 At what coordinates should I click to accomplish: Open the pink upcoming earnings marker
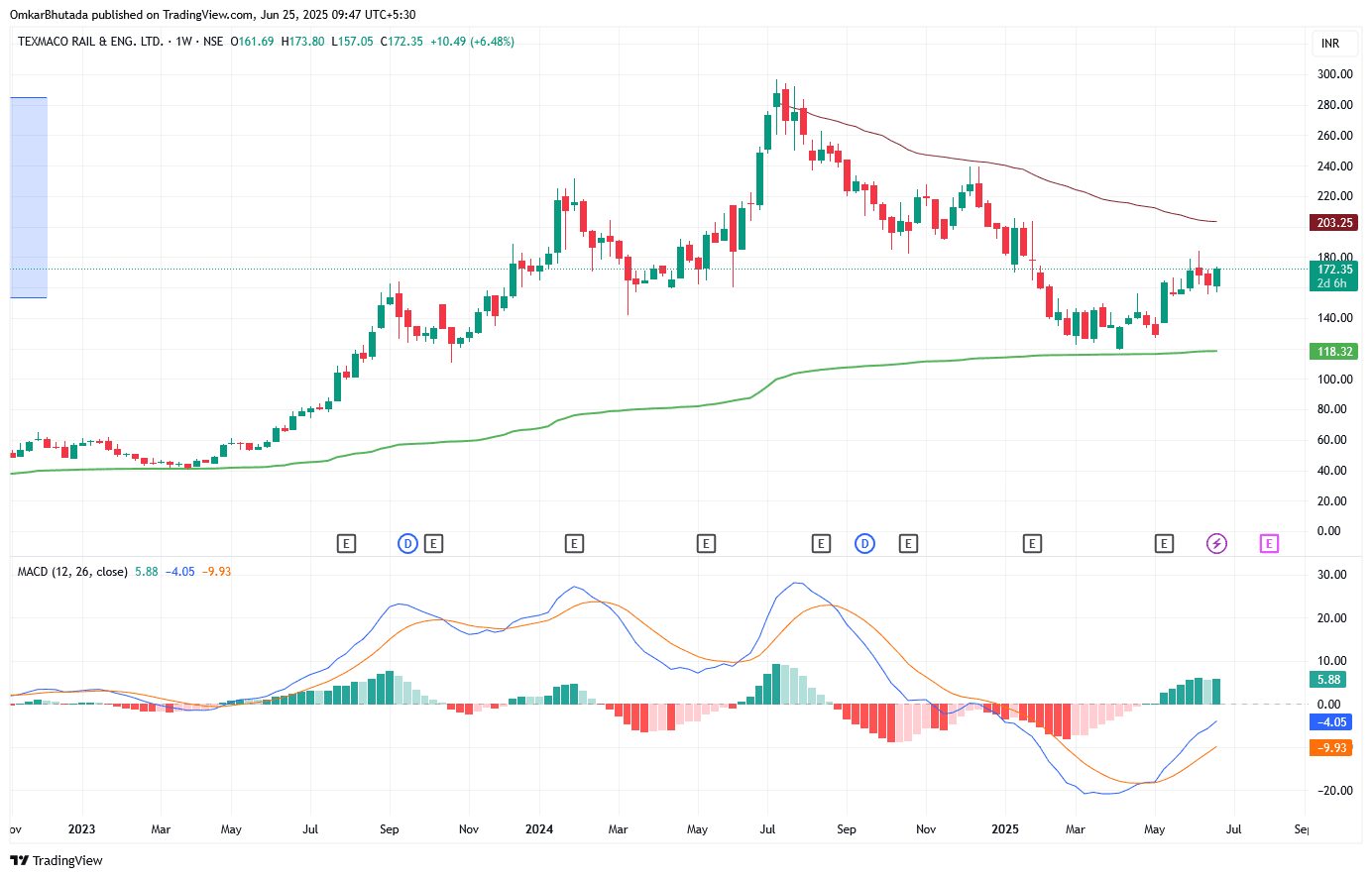tap(1269, 543)
